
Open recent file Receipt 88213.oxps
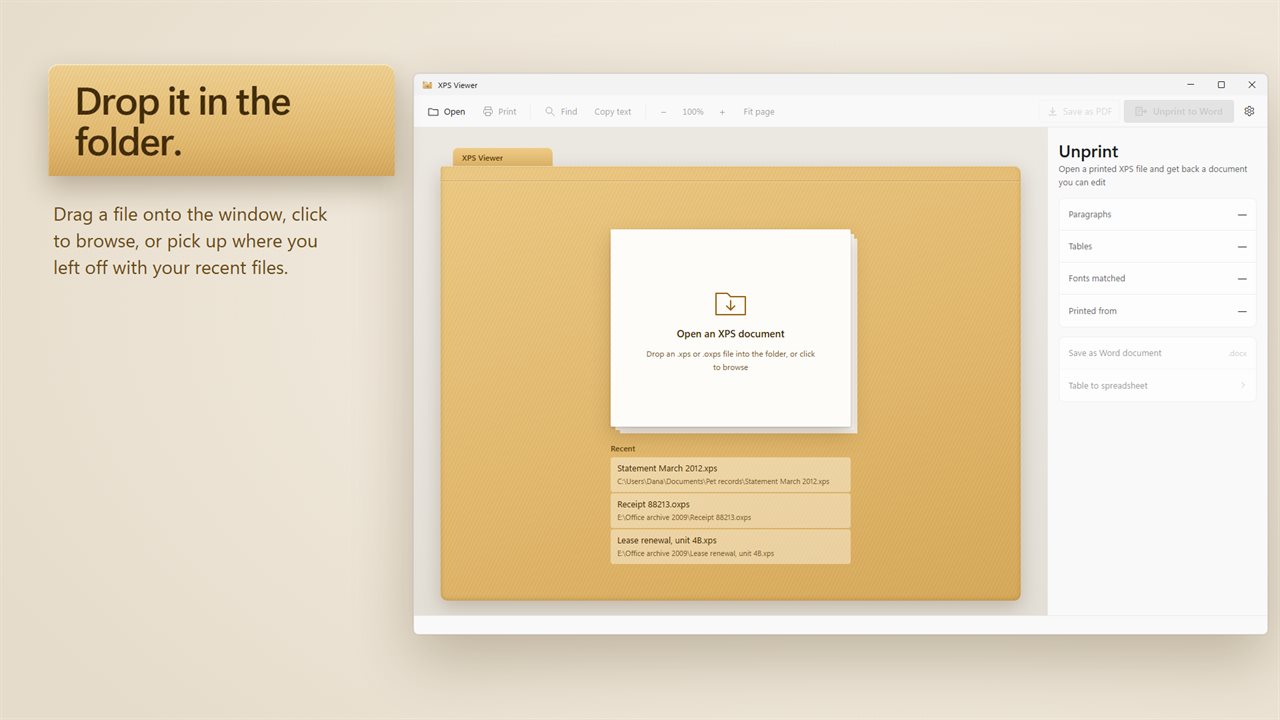tap(731, 511)
